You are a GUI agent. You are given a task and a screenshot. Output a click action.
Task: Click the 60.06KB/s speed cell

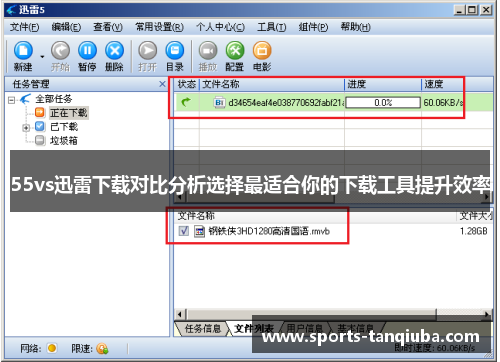click(x=443, y=103)
